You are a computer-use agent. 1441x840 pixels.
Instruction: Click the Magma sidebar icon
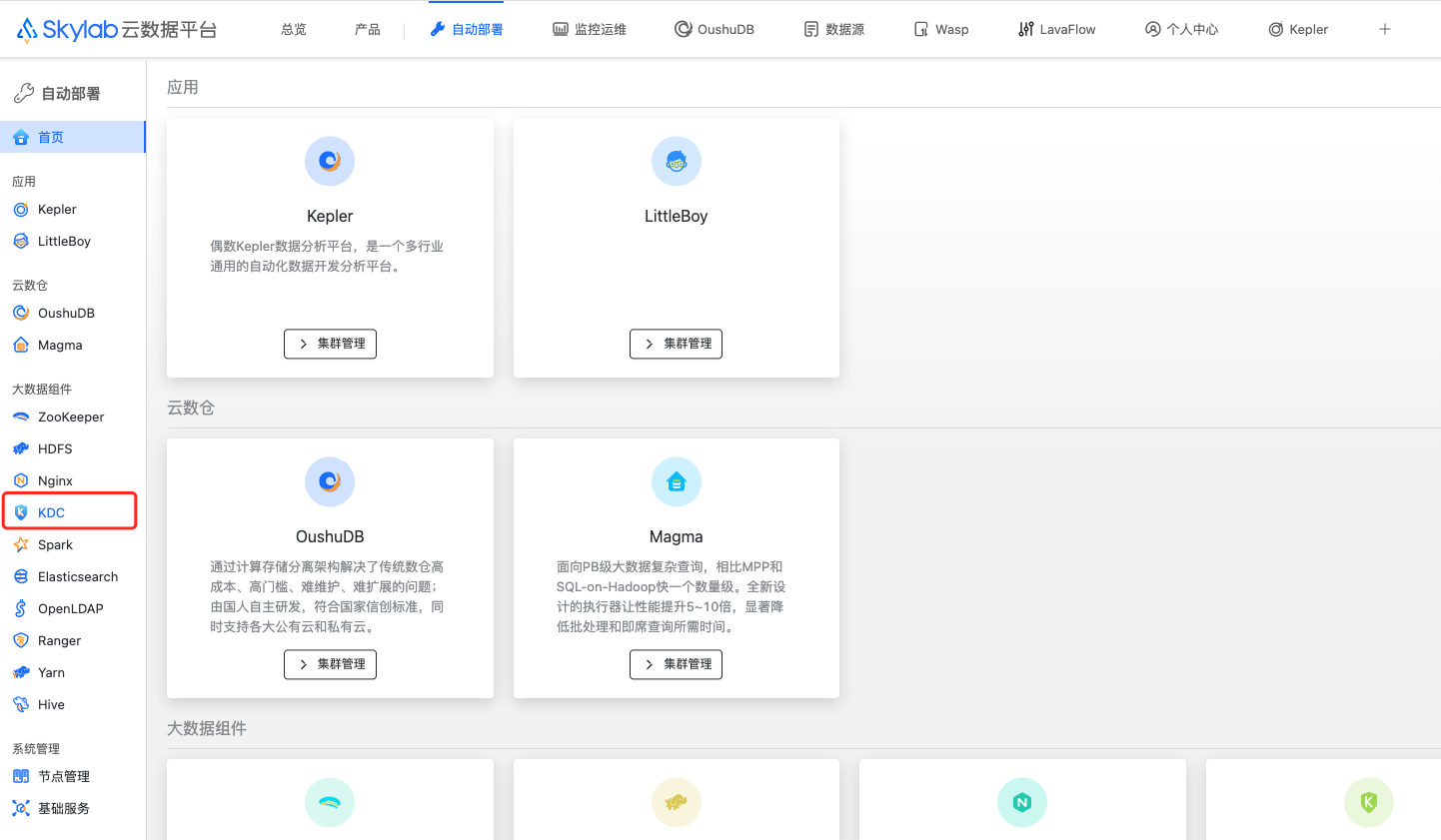[21, 346]
